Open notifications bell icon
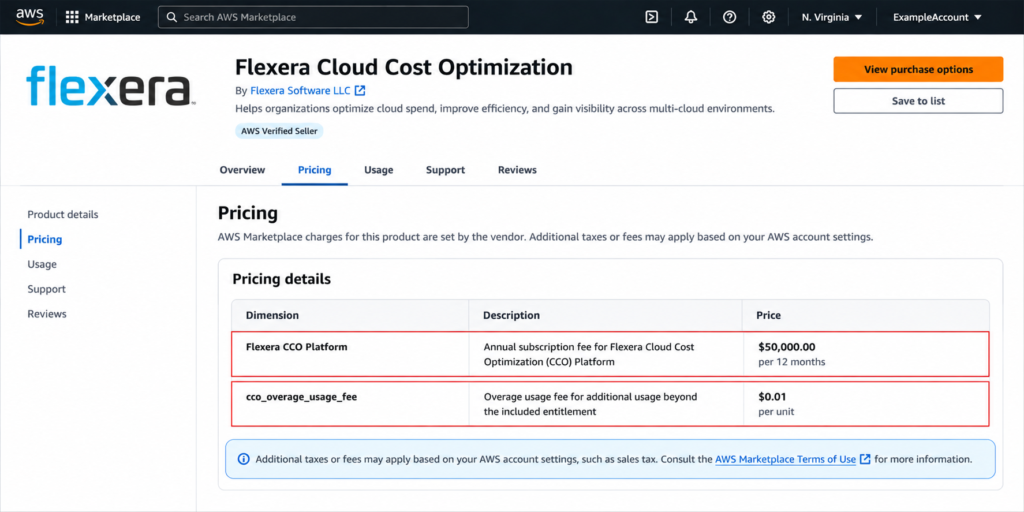The height and width of the screenshot is (512, 1024). [x=690, y=17]
